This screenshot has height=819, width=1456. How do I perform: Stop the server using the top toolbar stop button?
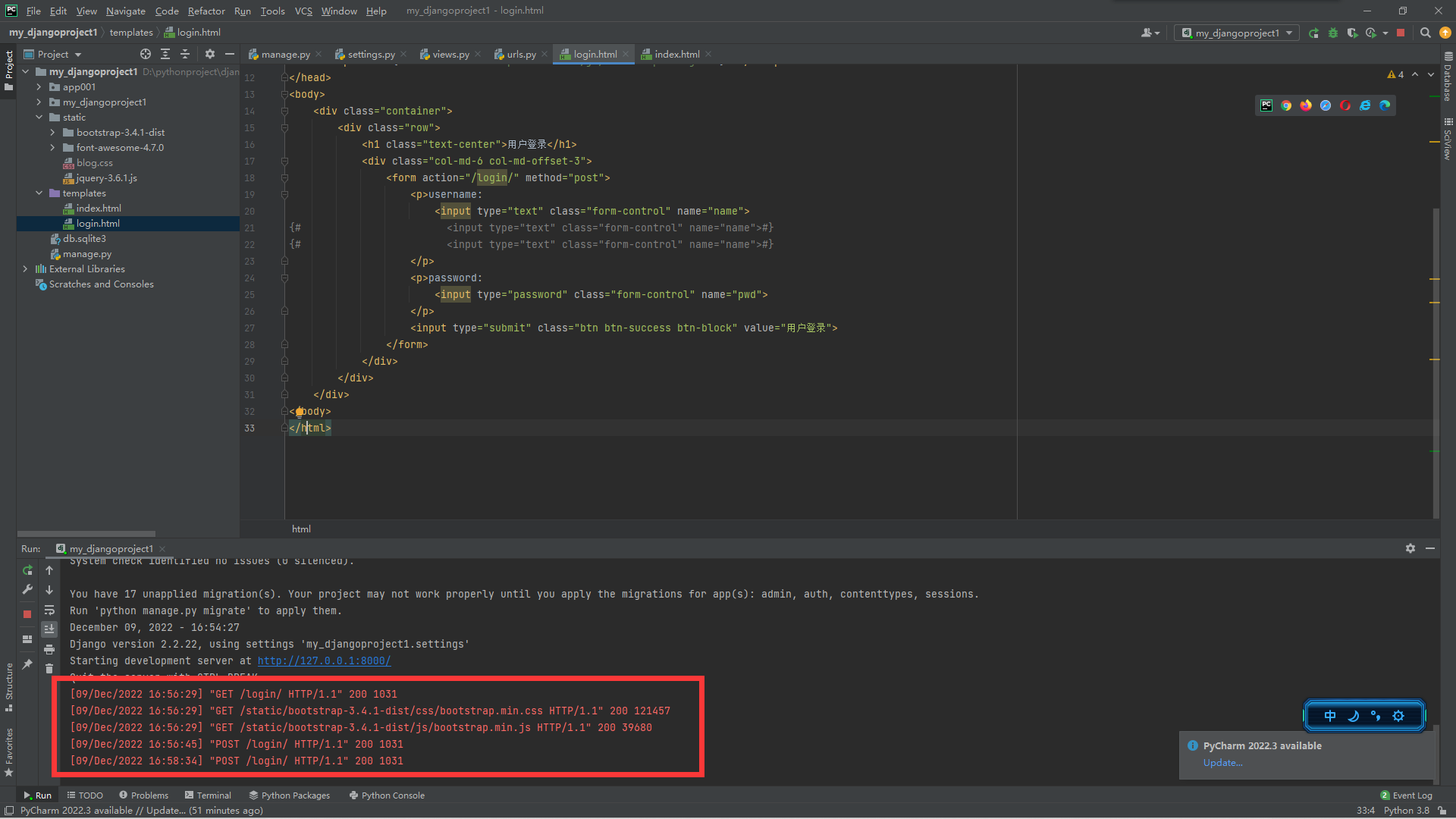(x=1401, y=33)
